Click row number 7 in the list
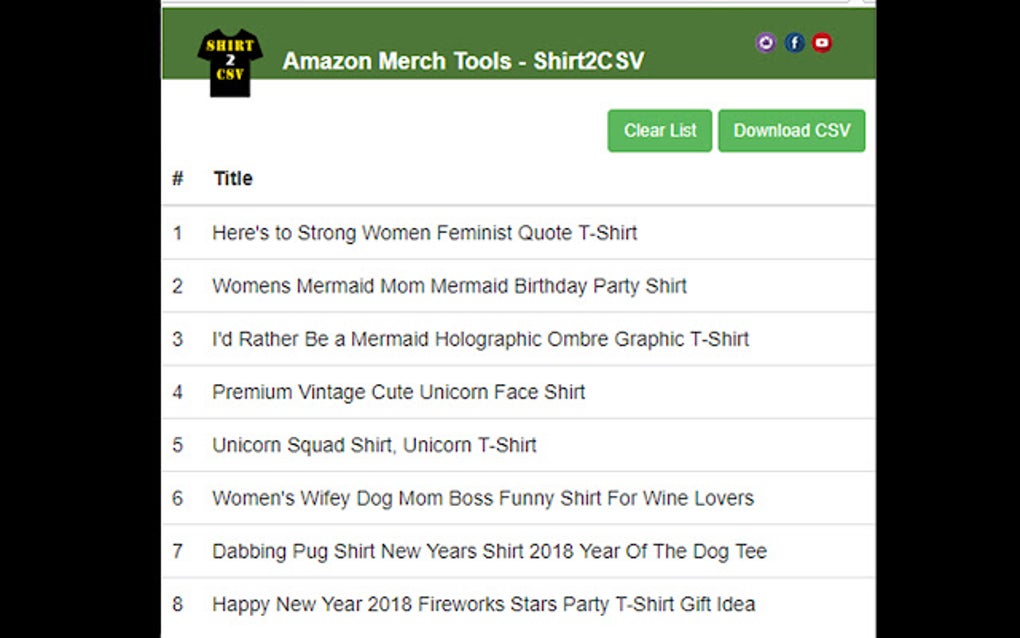The image size is (1020, 638). (178, 551)
